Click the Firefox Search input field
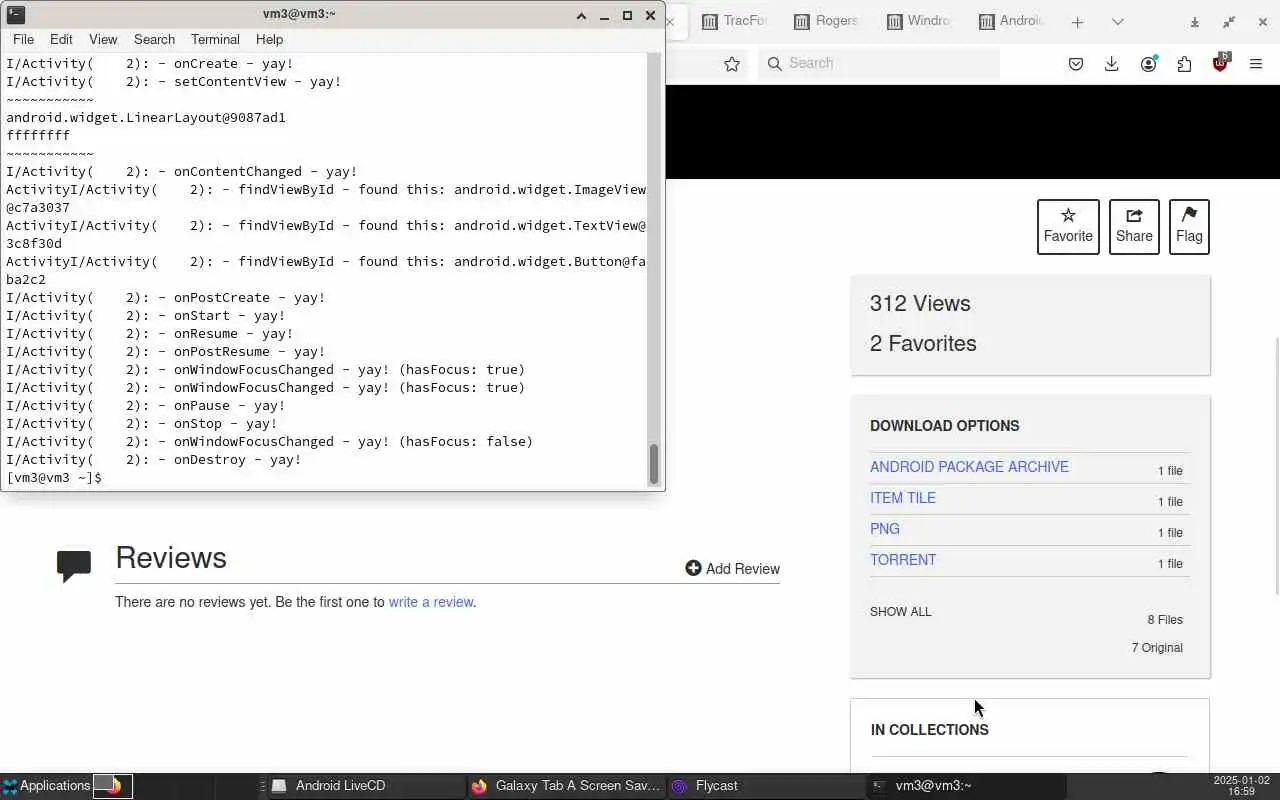This screenshot has height=800, width=1280. click(x=879, y=63)
